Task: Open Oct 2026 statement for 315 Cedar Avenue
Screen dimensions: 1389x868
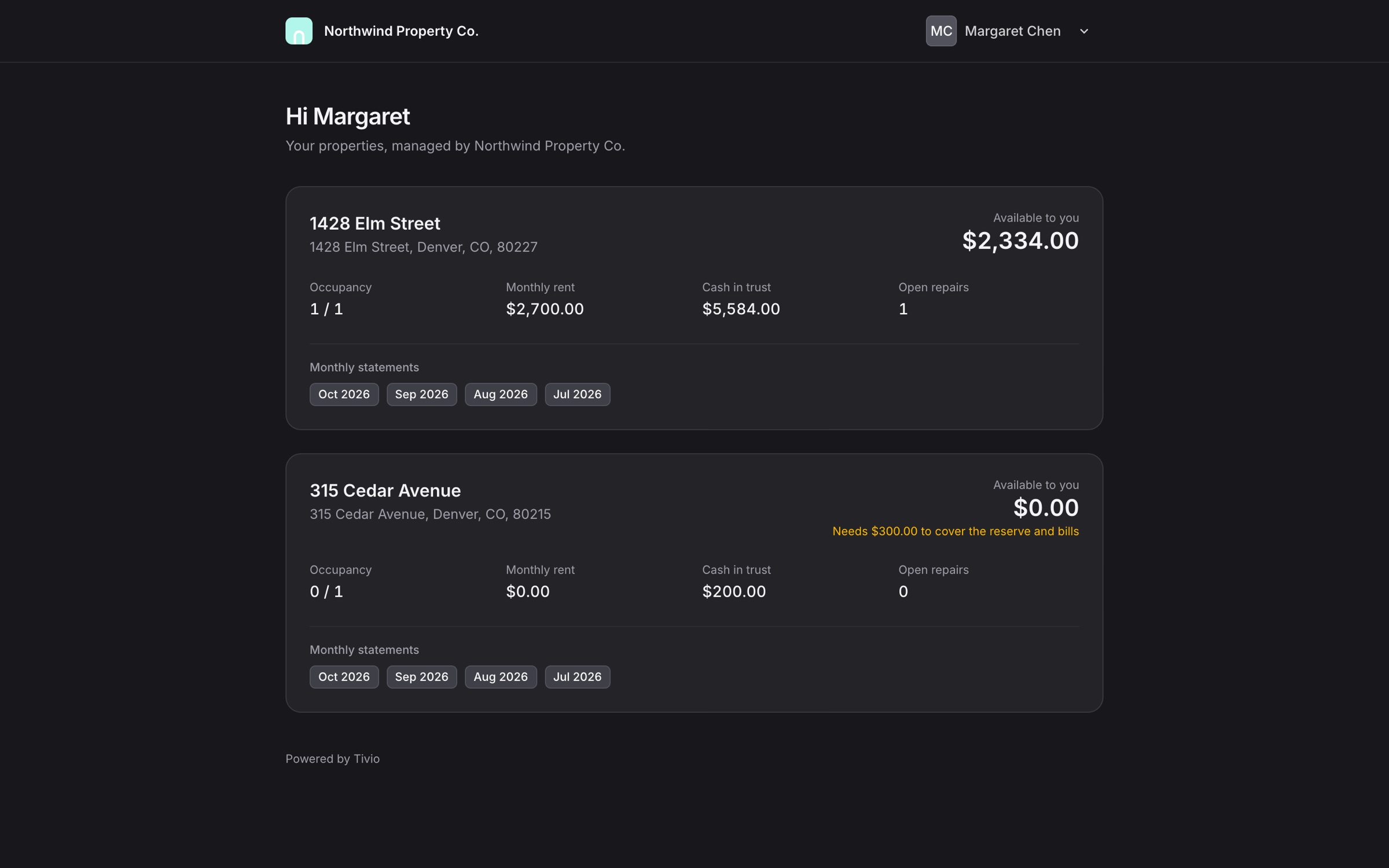Action: pyautogui.click(x=344, y=676)
